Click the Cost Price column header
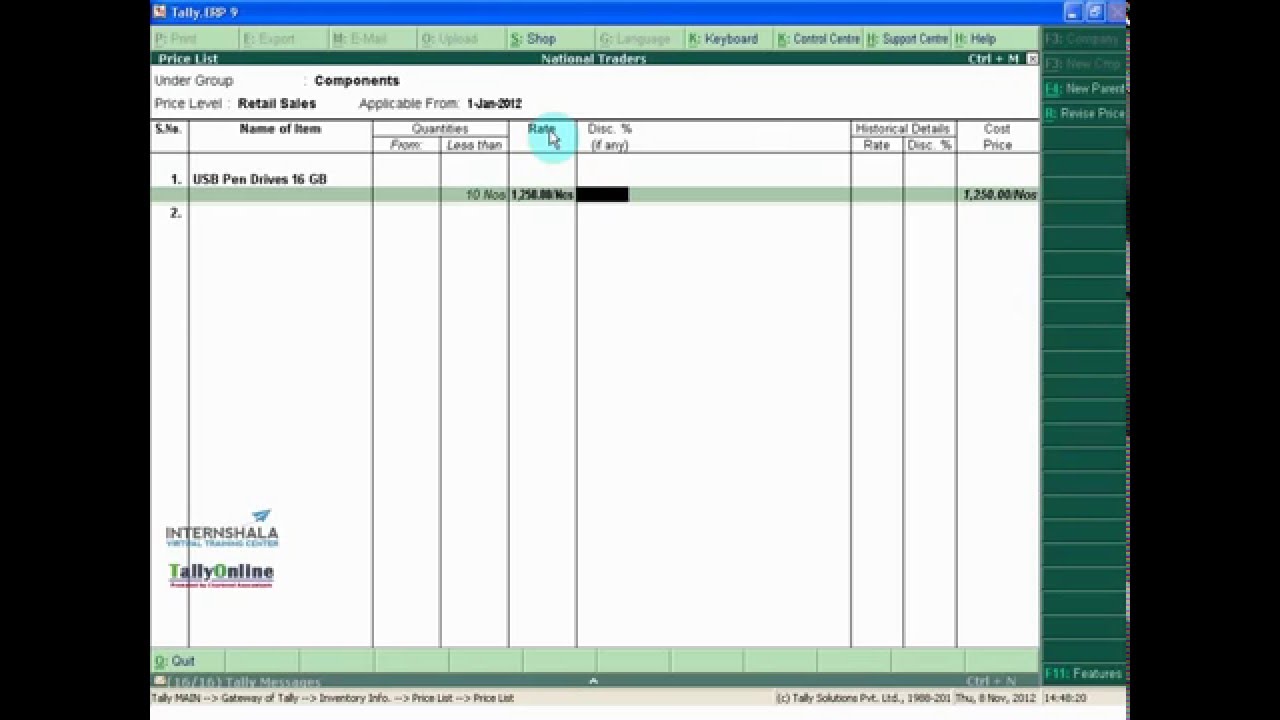The height and width of the screenshot is (720, 1280). (x=997, y=137)
